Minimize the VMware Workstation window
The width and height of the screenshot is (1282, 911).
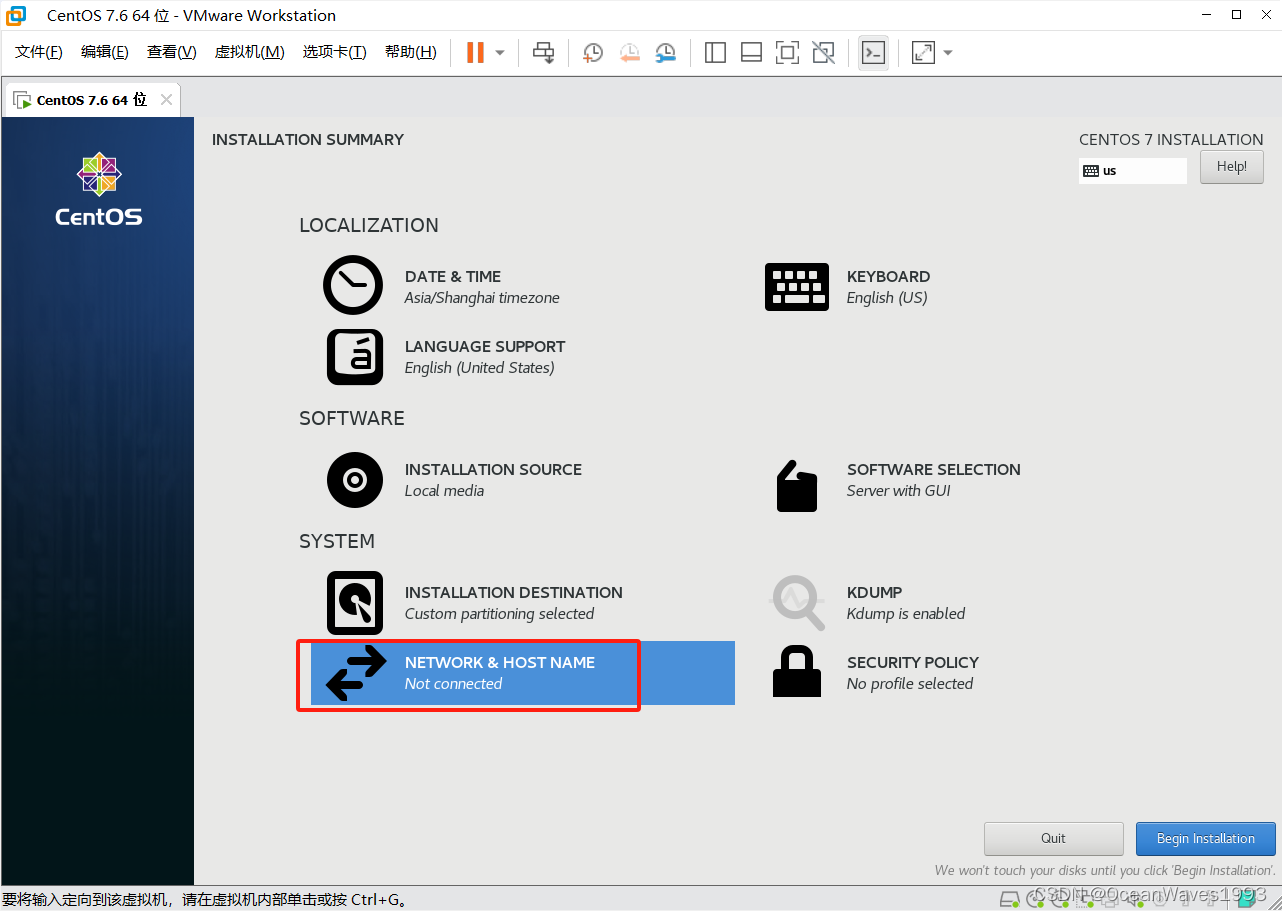click(1209, 15)
